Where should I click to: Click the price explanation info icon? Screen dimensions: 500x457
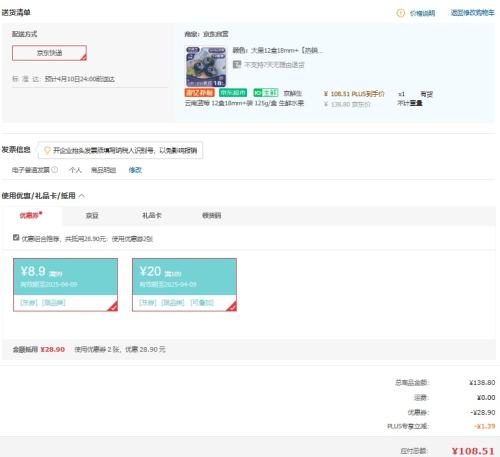coord(400,13)
